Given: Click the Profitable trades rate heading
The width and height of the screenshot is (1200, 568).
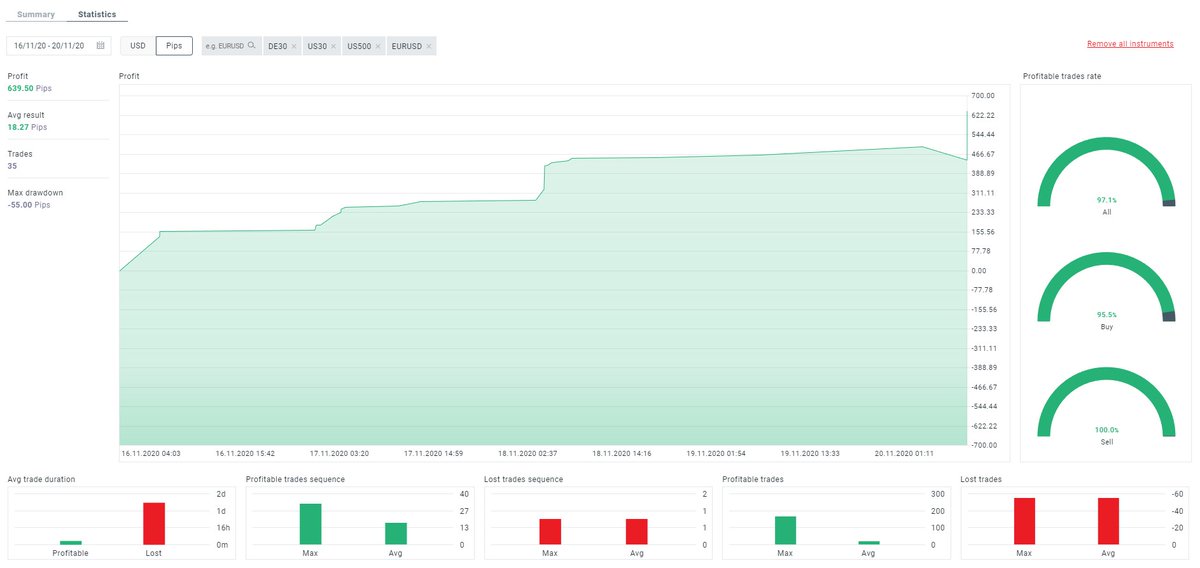Looking at the screenshot, I should [1062, 76].
